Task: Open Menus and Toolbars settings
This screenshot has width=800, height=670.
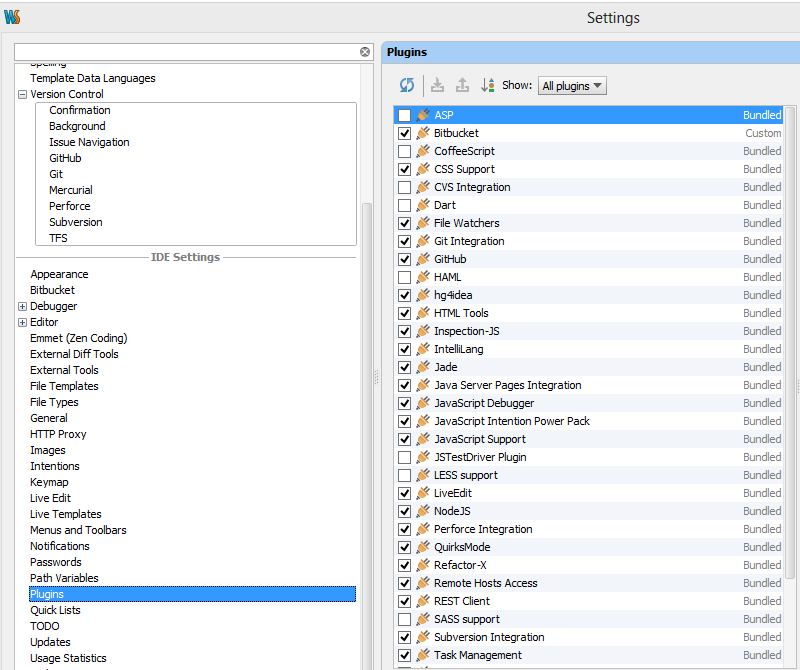Action: 78,530
